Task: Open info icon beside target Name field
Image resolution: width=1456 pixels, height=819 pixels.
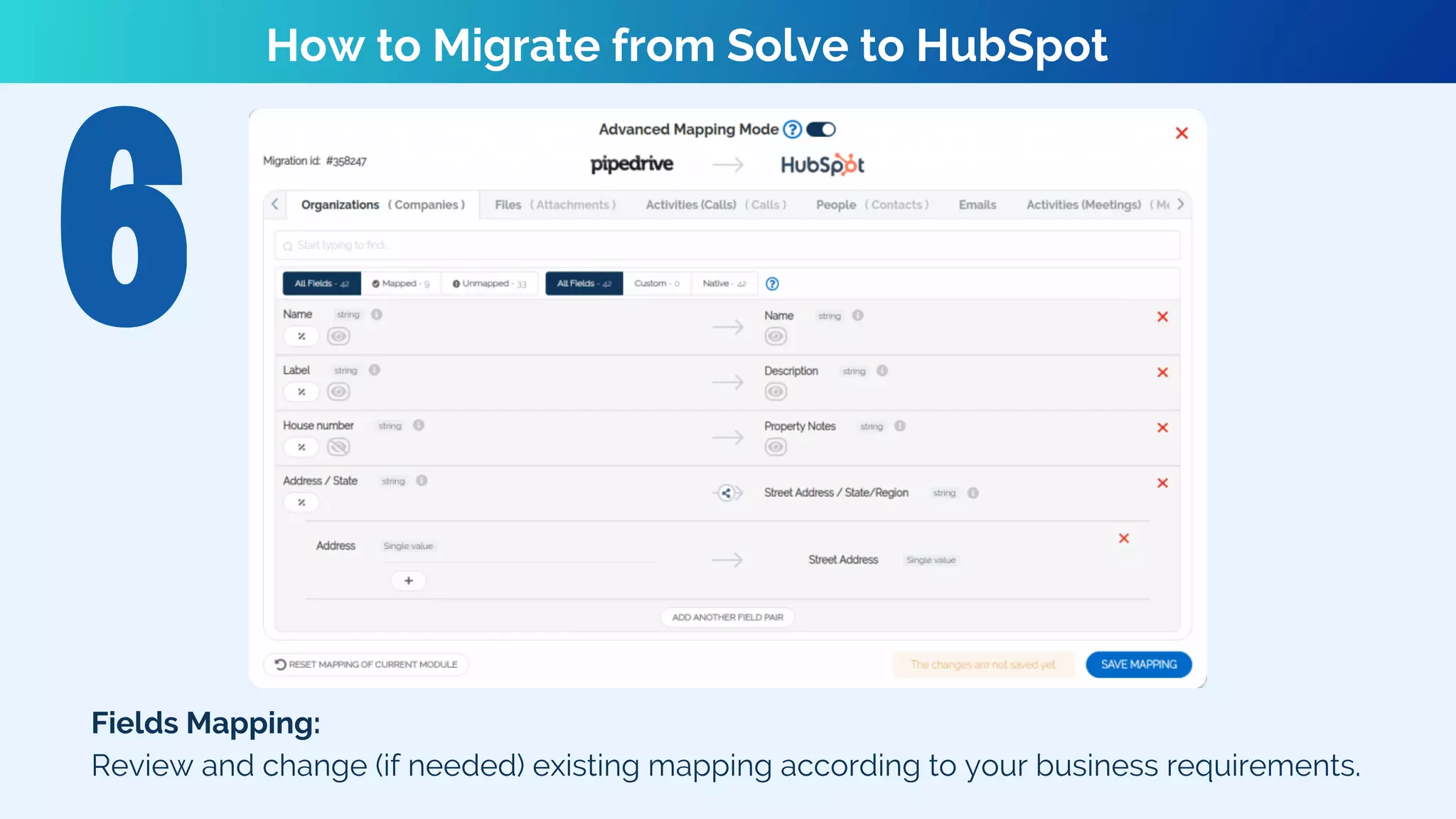Action: pyautogui.click(x=858, y=315)
